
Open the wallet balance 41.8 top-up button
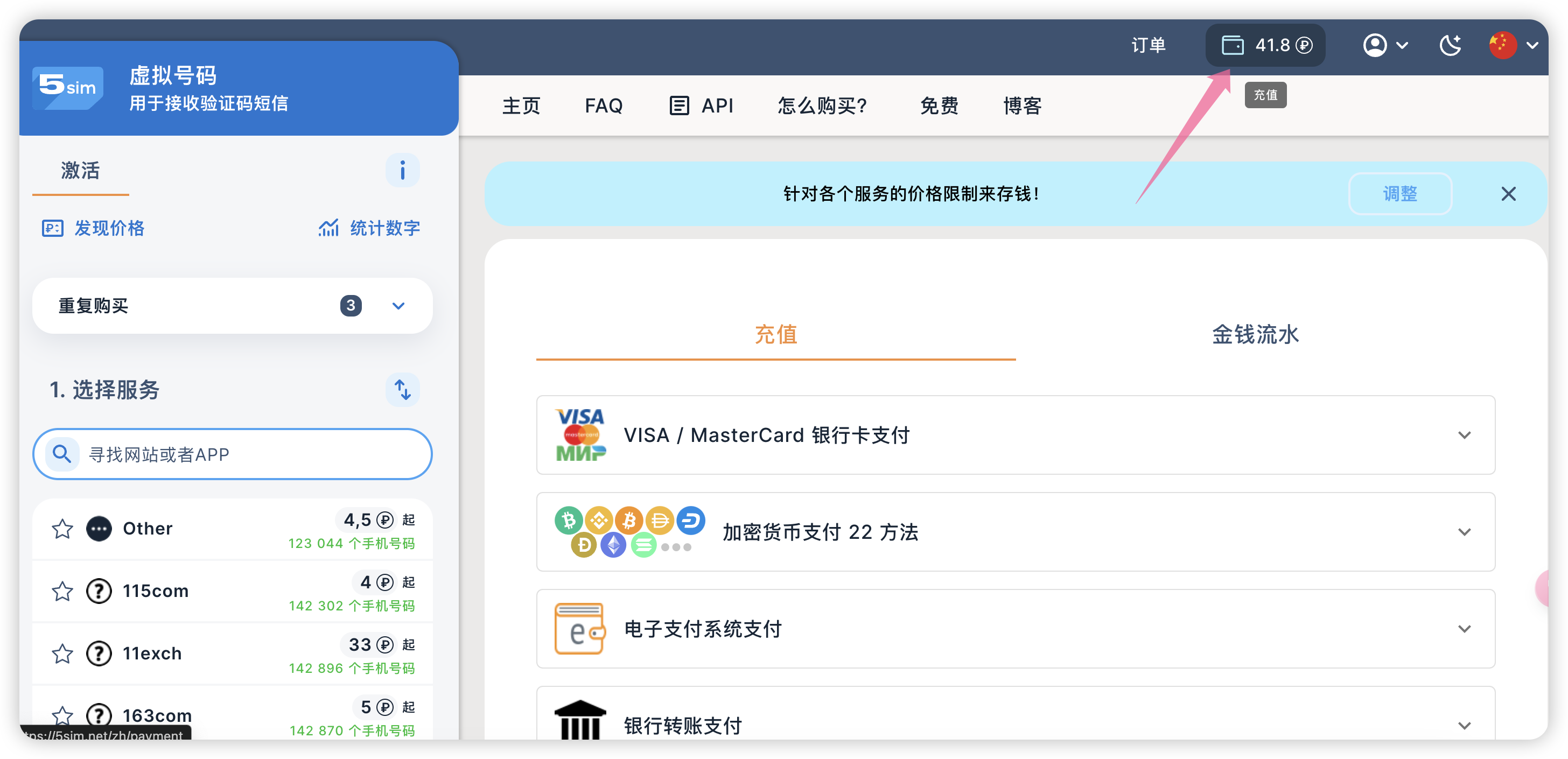1265,45
